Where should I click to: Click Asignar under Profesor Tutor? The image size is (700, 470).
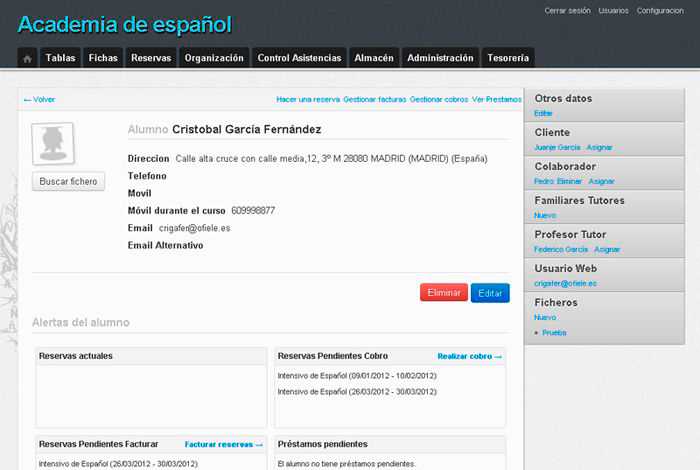coord(607,249)
